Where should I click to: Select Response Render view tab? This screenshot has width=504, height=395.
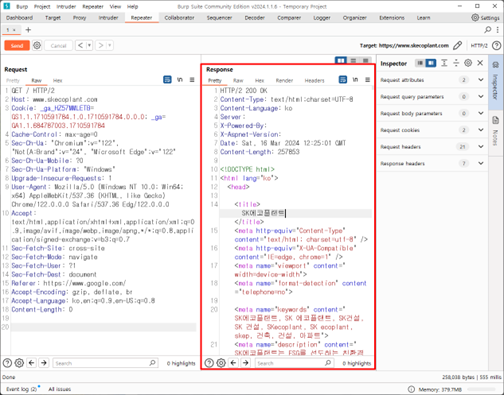coord(284,80)
